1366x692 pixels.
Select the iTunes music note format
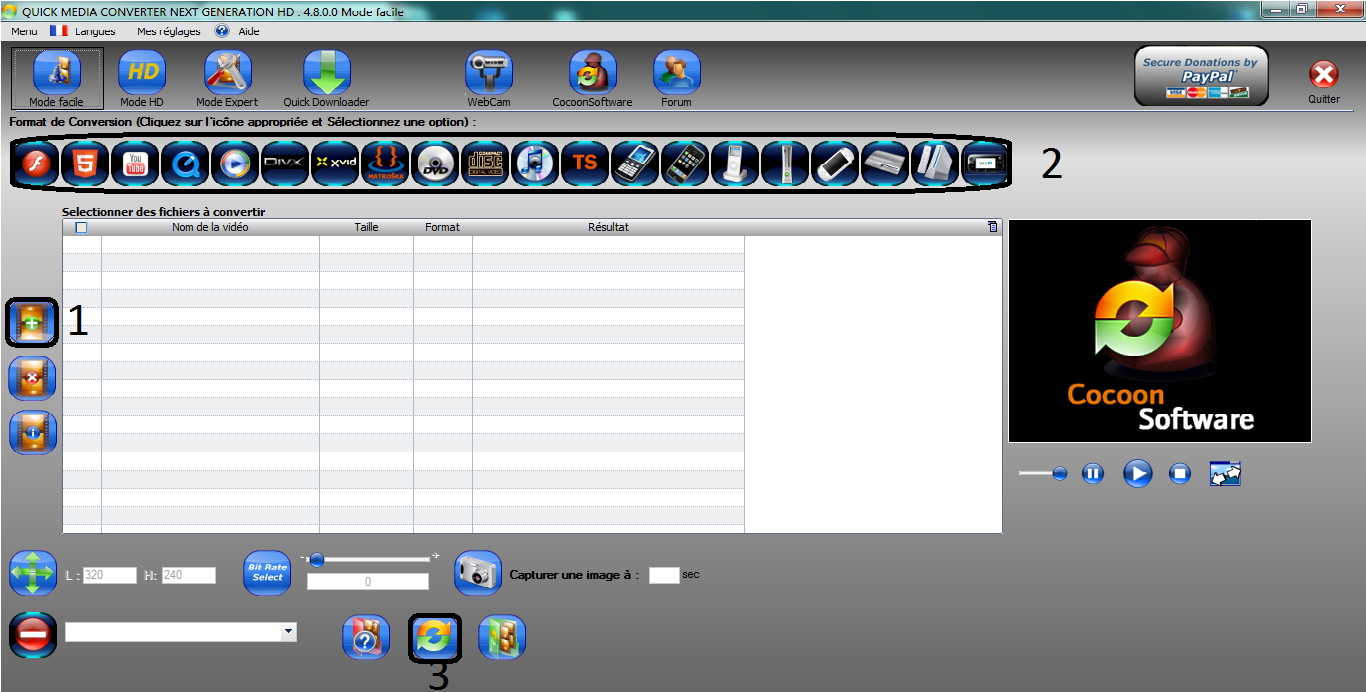(x=535, y=162)
